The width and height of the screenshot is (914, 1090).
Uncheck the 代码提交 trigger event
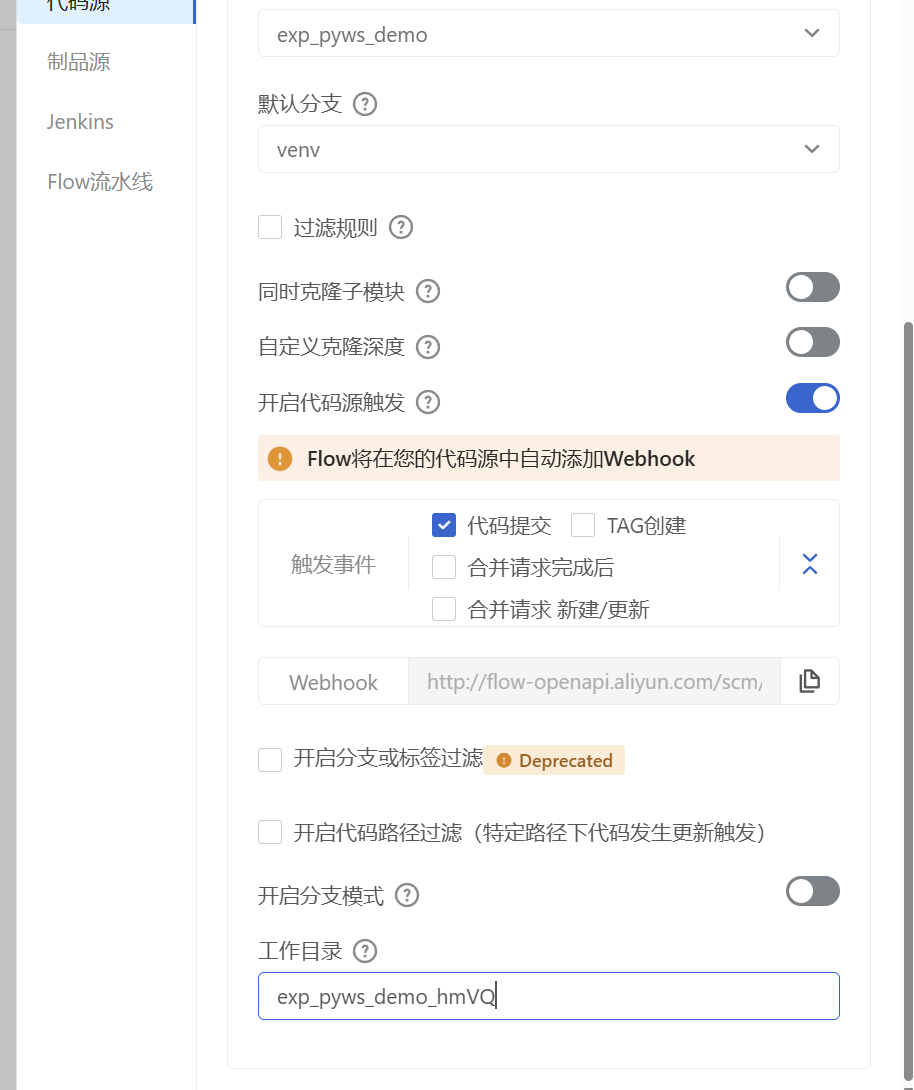[x=444, y=526]
